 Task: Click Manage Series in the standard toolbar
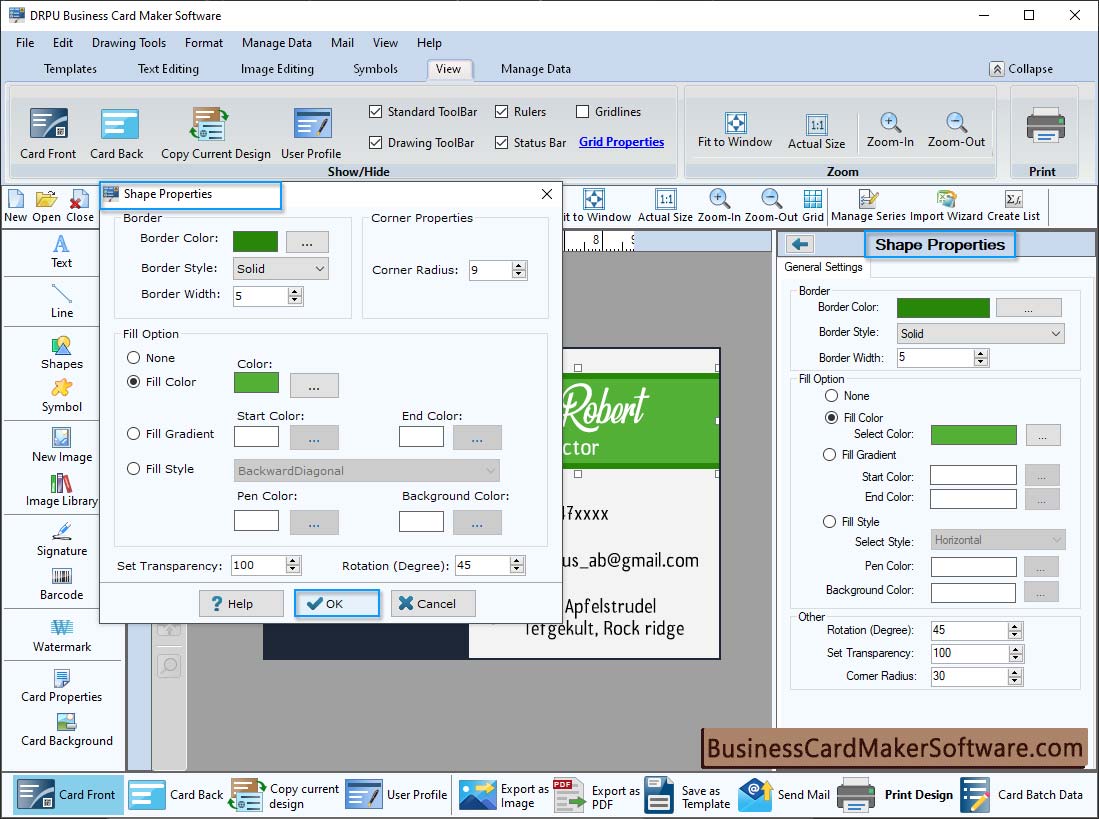(868, 207)
